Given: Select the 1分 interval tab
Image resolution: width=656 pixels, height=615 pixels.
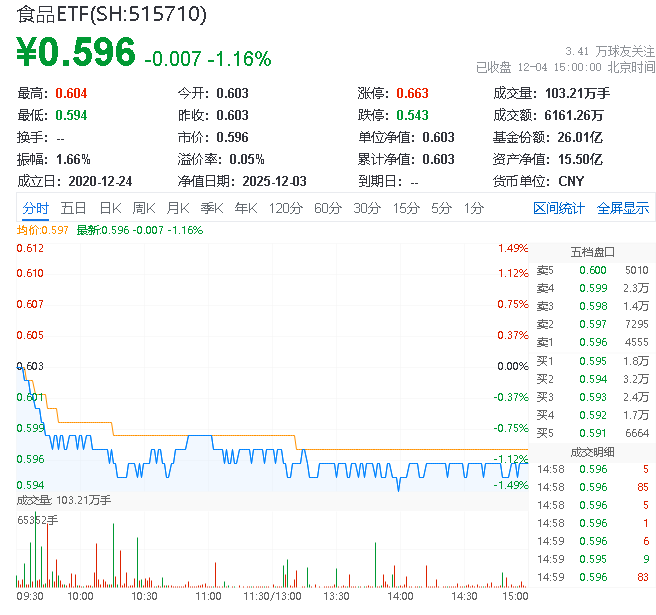Looking at the screenshot, I should pos(473,208).
